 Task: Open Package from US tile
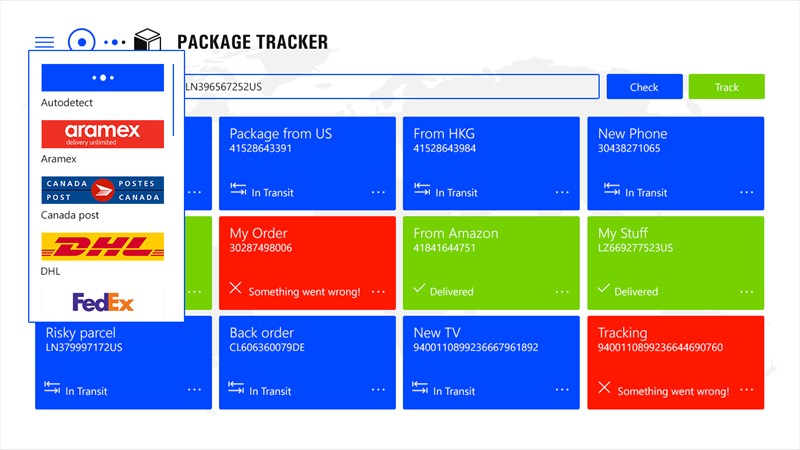(307, 163)
